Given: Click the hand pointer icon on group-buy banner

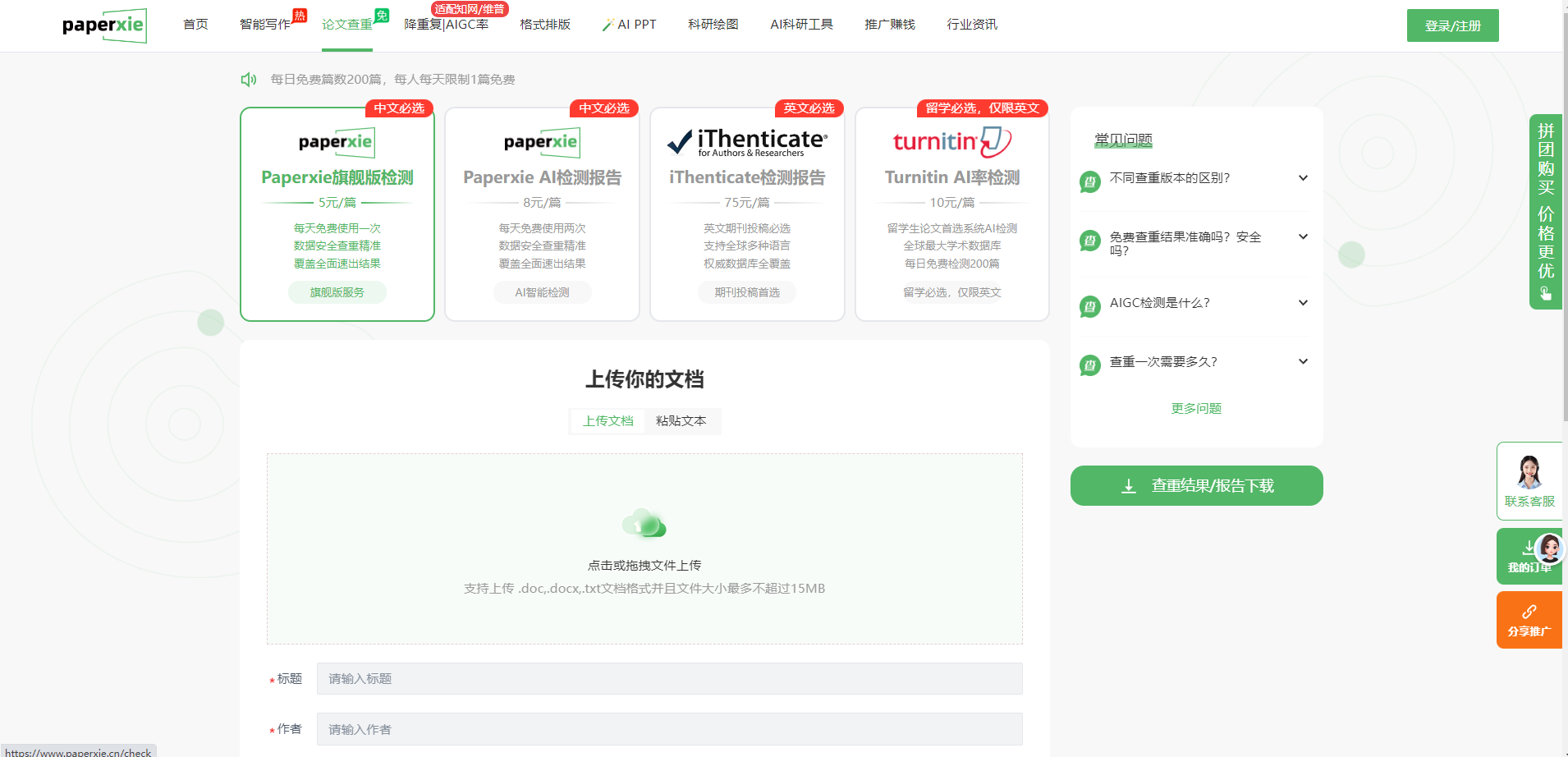Looking at the screenshot, I should (1546, 293).
